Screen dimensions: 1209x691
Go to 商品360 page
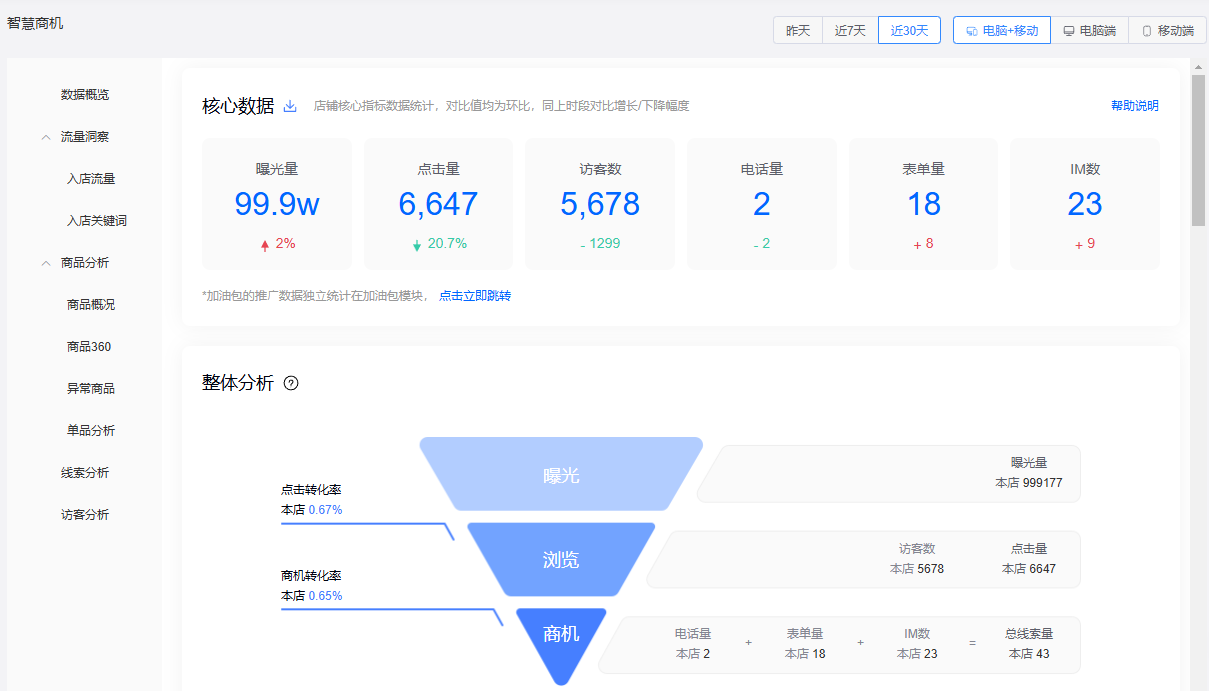(89, 347)
